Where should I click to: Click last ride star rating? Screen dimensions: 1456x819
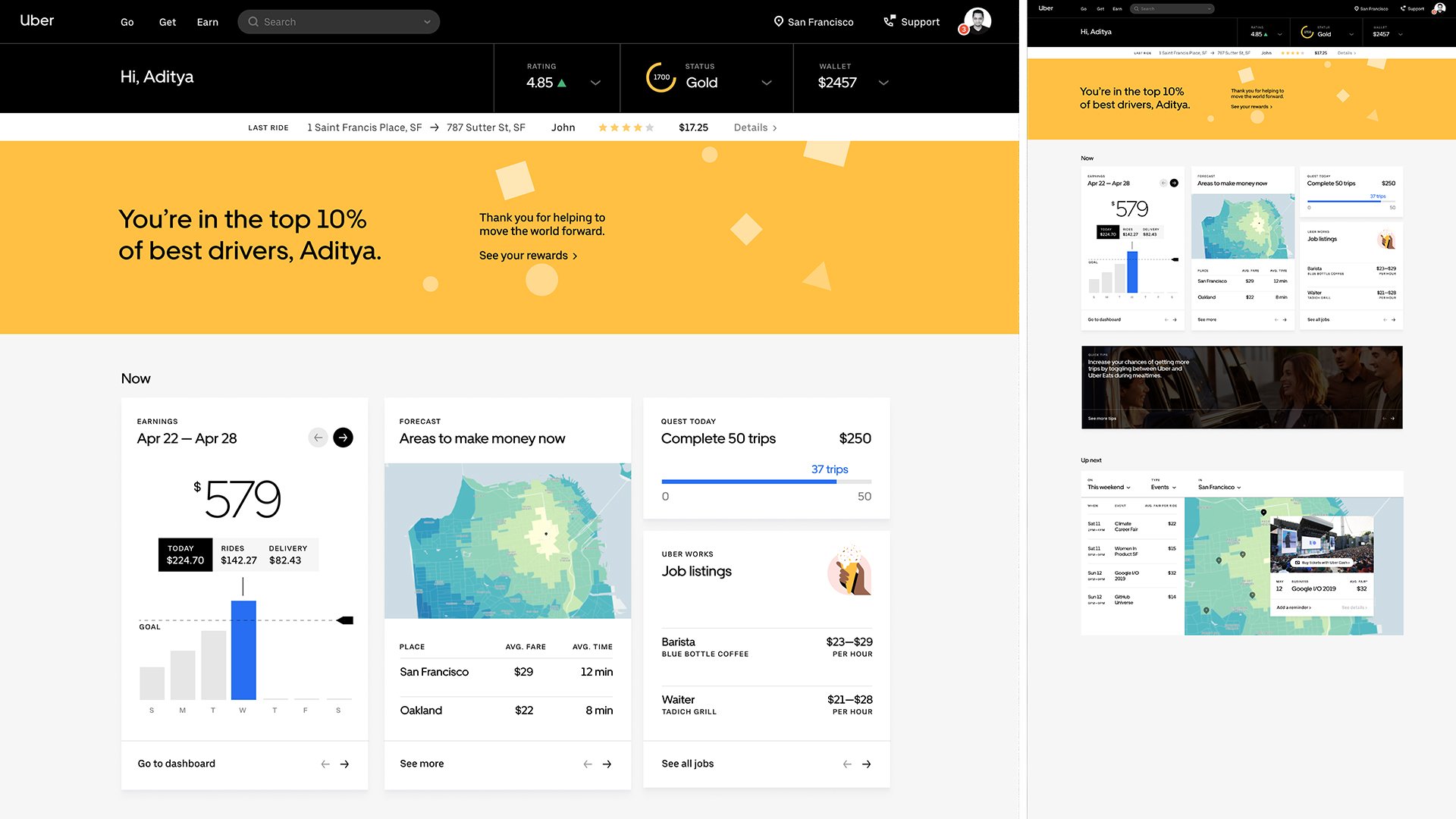[x=626, y=127]
